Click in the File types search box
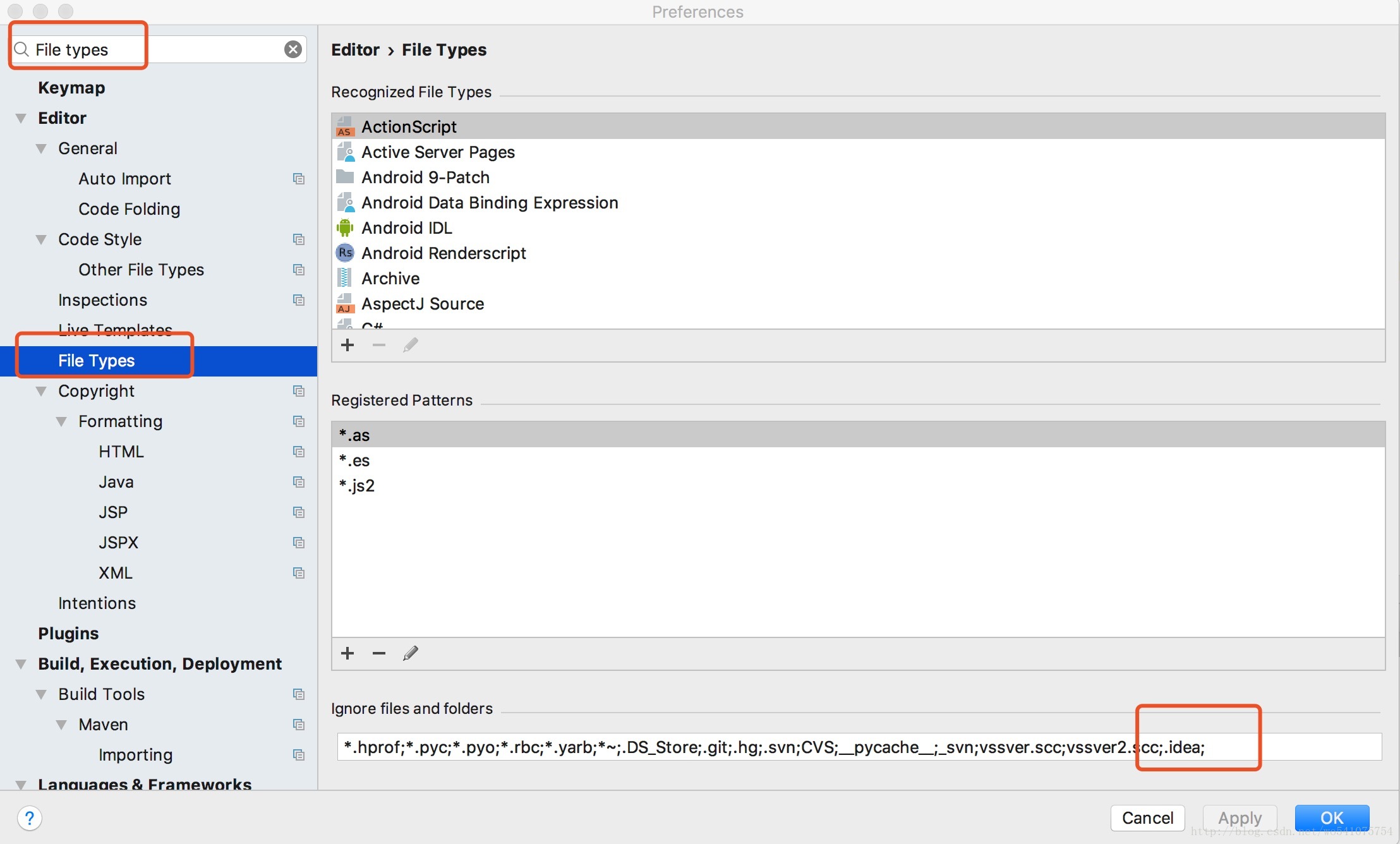This screenshot has width=1400, height=844. coord(158,49)
